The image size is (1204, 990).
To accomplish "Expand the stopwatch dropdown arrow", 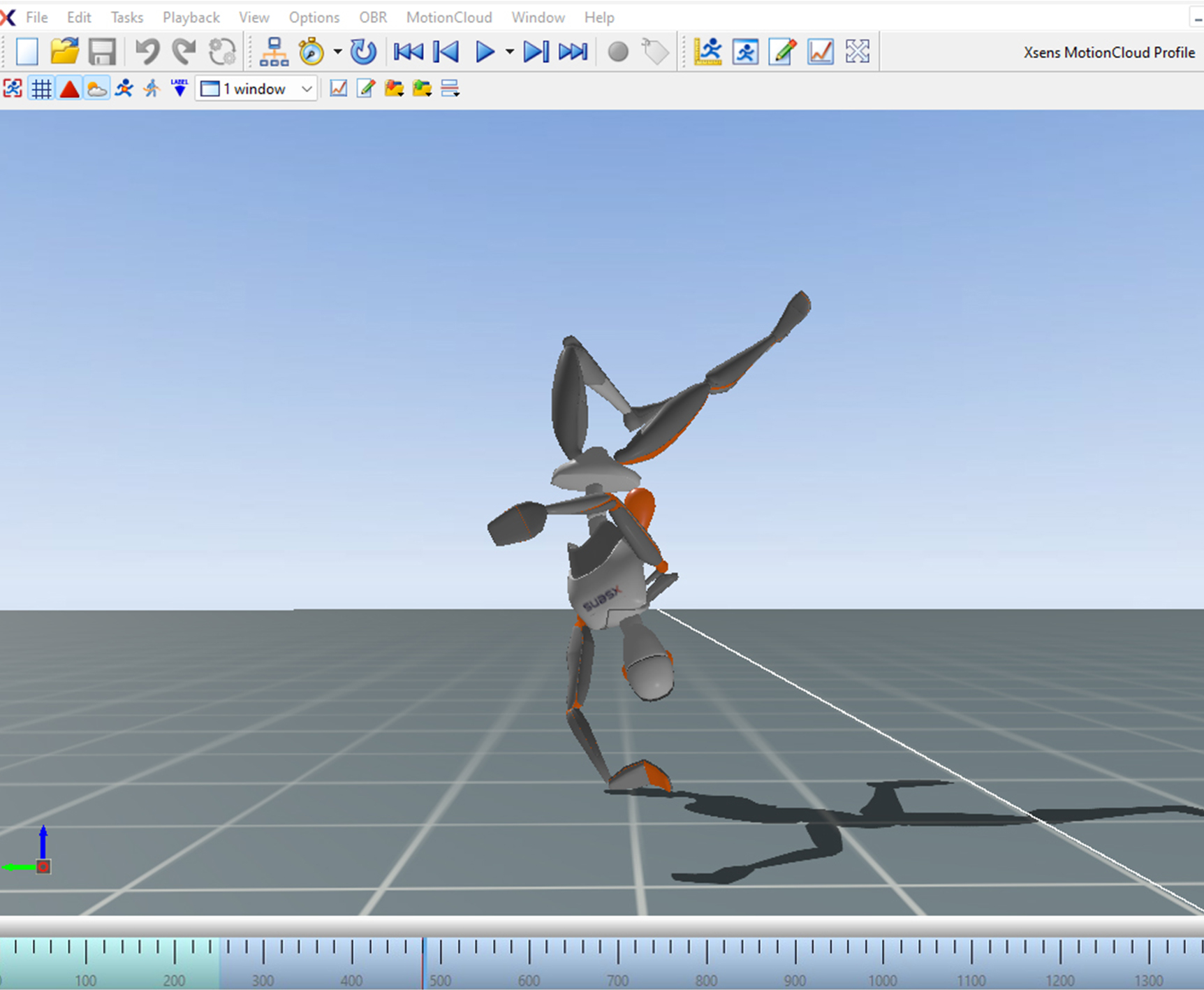I will click(337, 52).
